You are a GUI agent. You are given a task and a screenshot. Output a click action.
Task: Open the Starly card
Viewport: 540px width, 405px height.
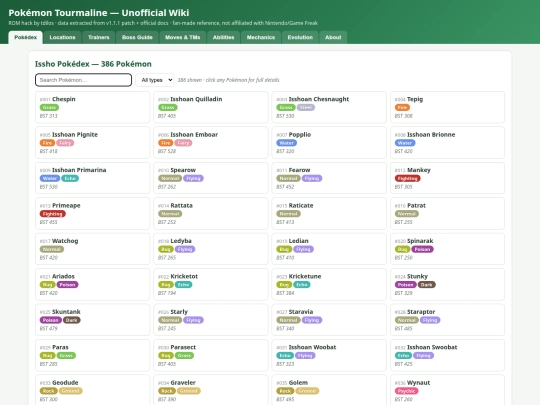pos(211,320)
